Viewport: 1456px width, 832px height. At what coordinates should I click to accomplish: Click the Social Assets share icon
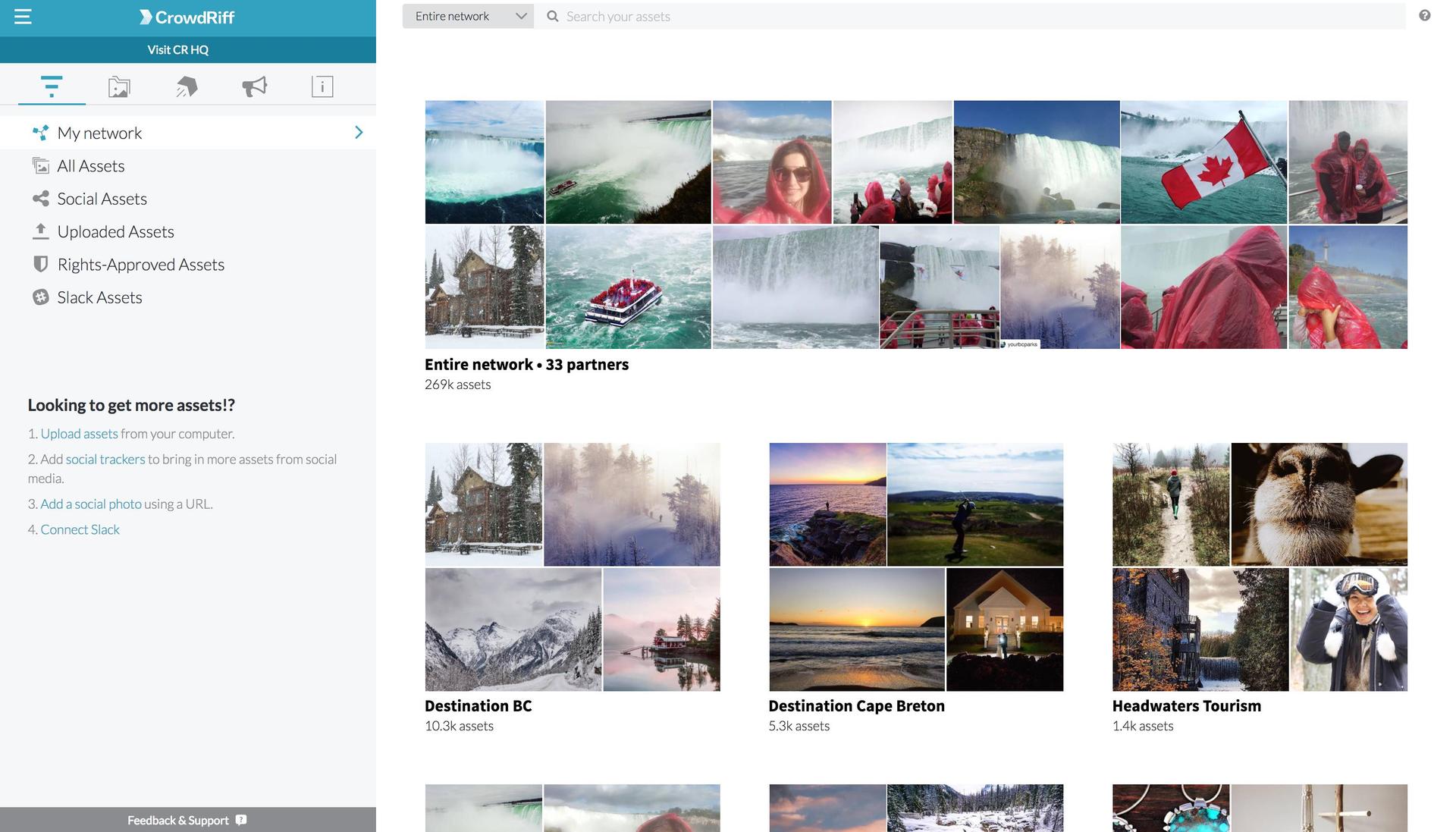pyautogui.click(x=40, y=199)
